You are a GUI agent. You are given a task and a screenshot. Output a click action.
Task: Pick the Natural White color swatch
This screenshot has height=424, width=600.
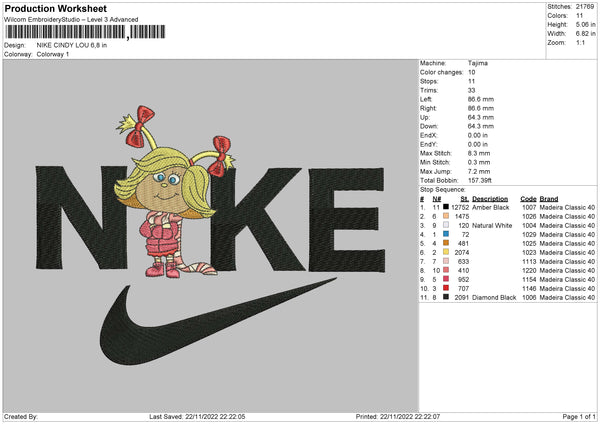446,225
